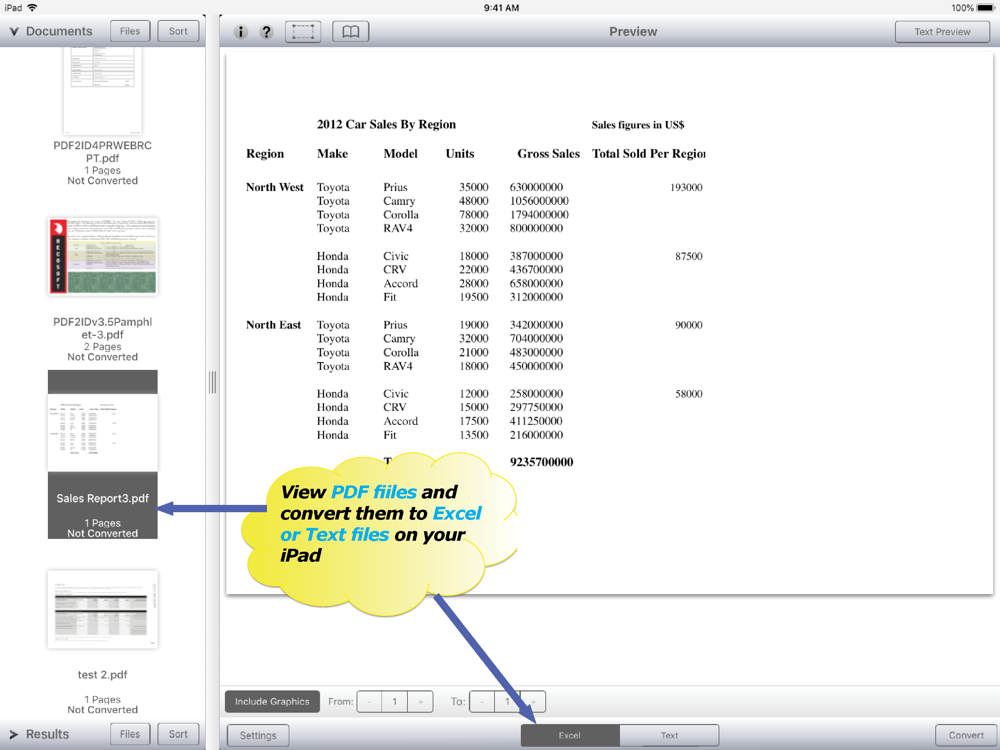Click the 'Model' column header

[401, 154]
